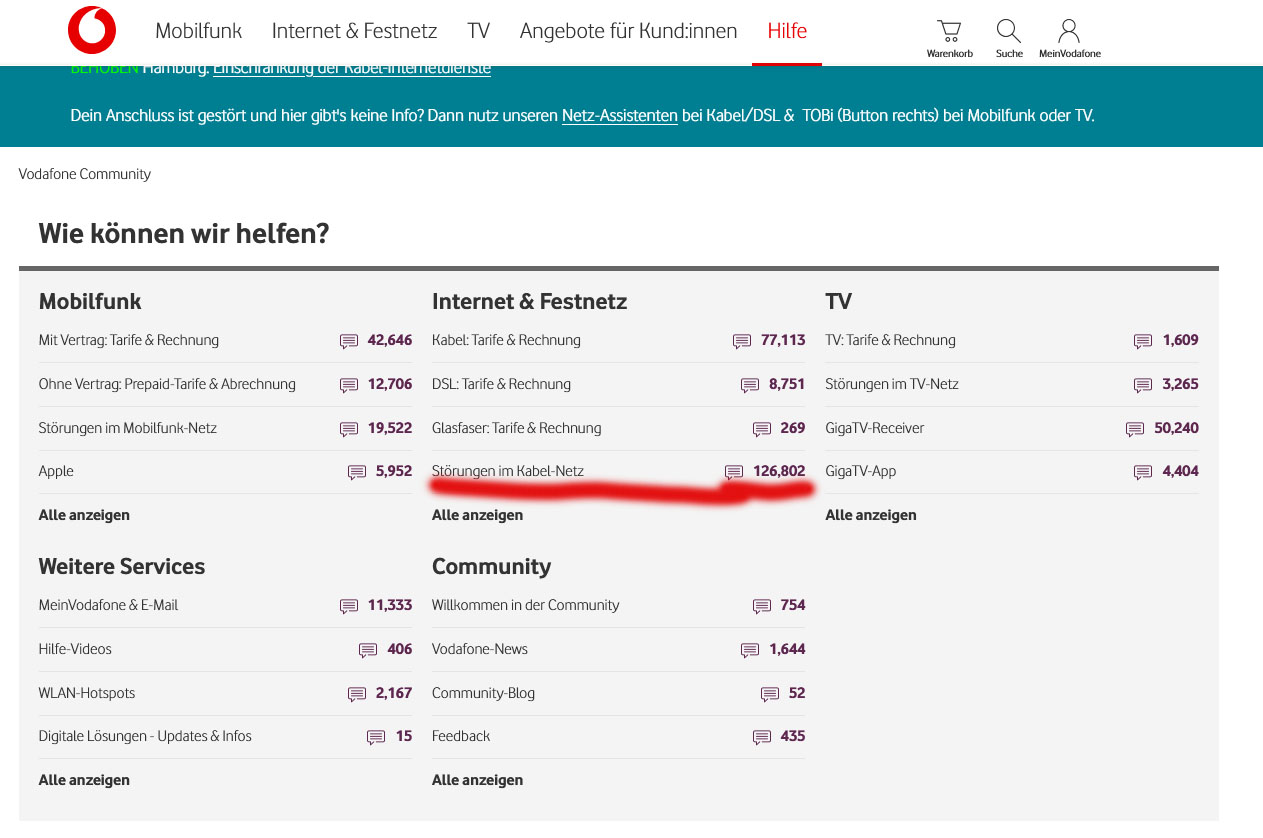Click the Community section heading
The image size is (1263, 838).
point(491,567)
